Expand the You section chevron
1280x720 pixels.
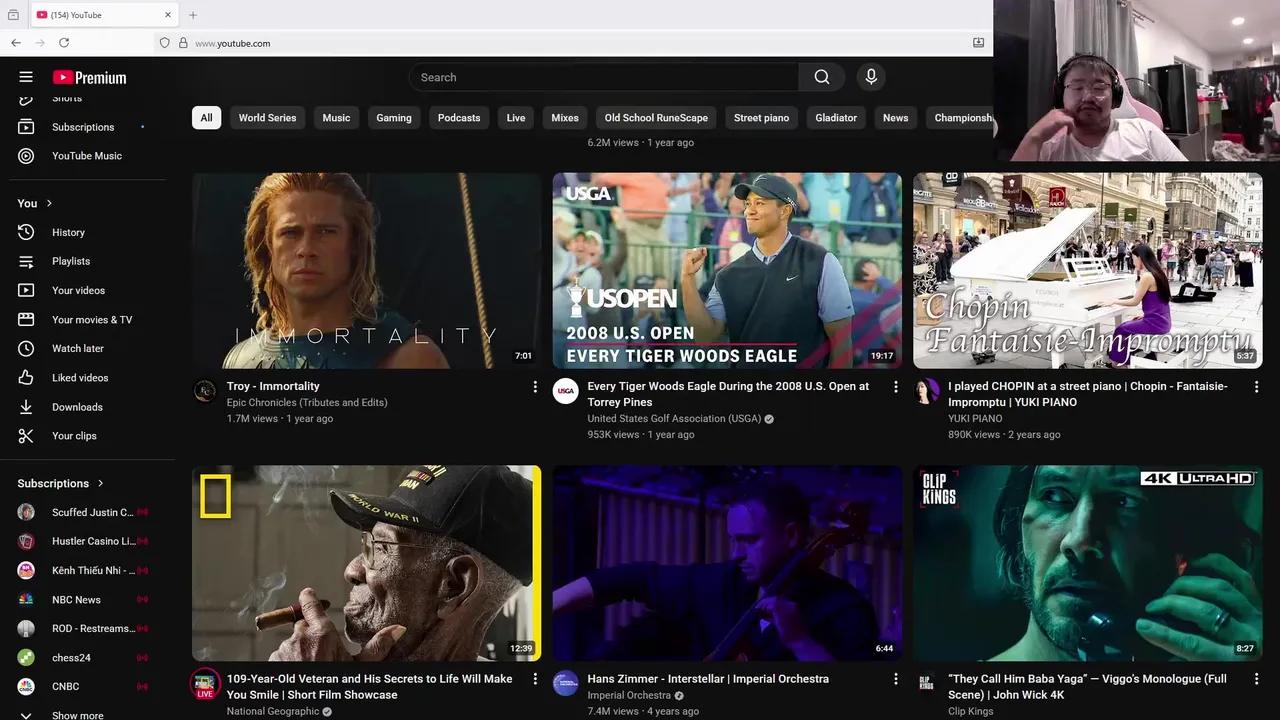point(49,203)
